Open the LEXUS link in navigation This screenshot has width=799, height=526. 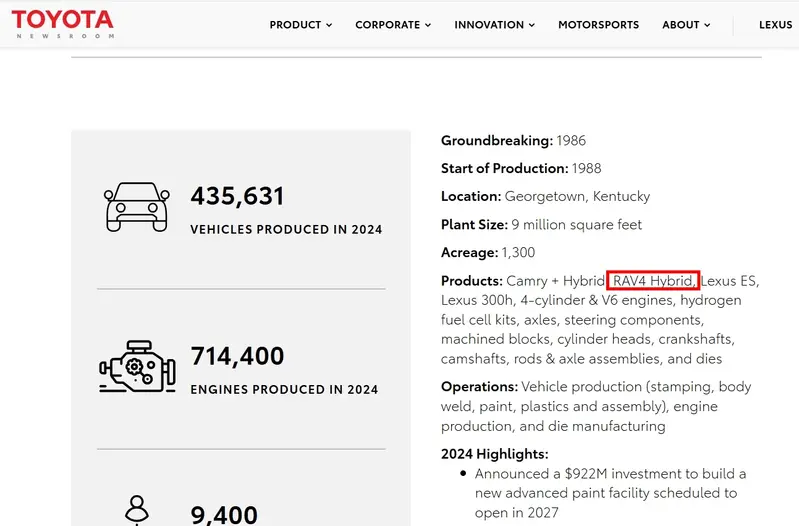[x=776, y=25]
